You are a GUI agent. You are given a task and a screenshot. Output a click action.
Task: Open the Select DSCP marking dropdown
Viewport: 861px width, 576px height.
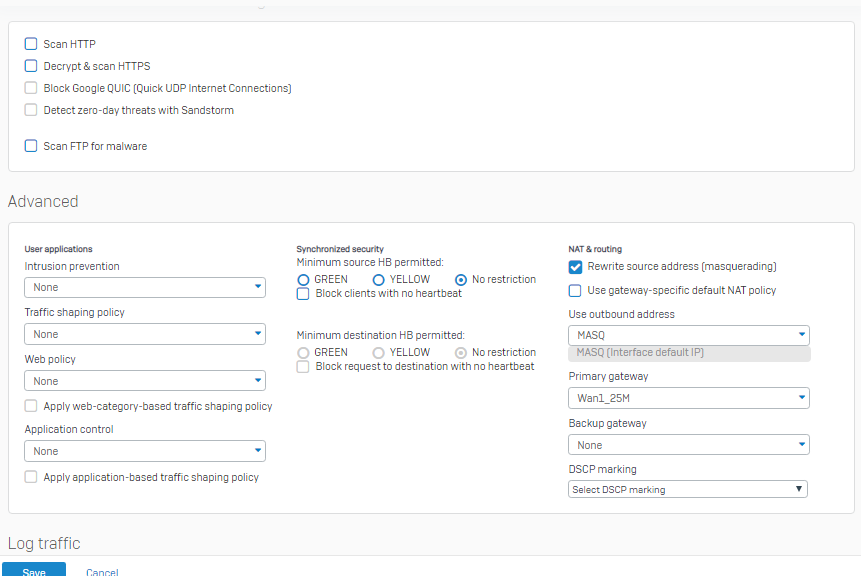[x=688, y=489]
